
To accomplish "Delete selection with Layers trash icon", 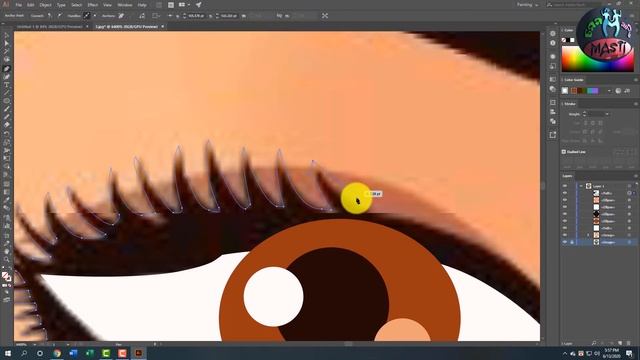I will [629, 343].
